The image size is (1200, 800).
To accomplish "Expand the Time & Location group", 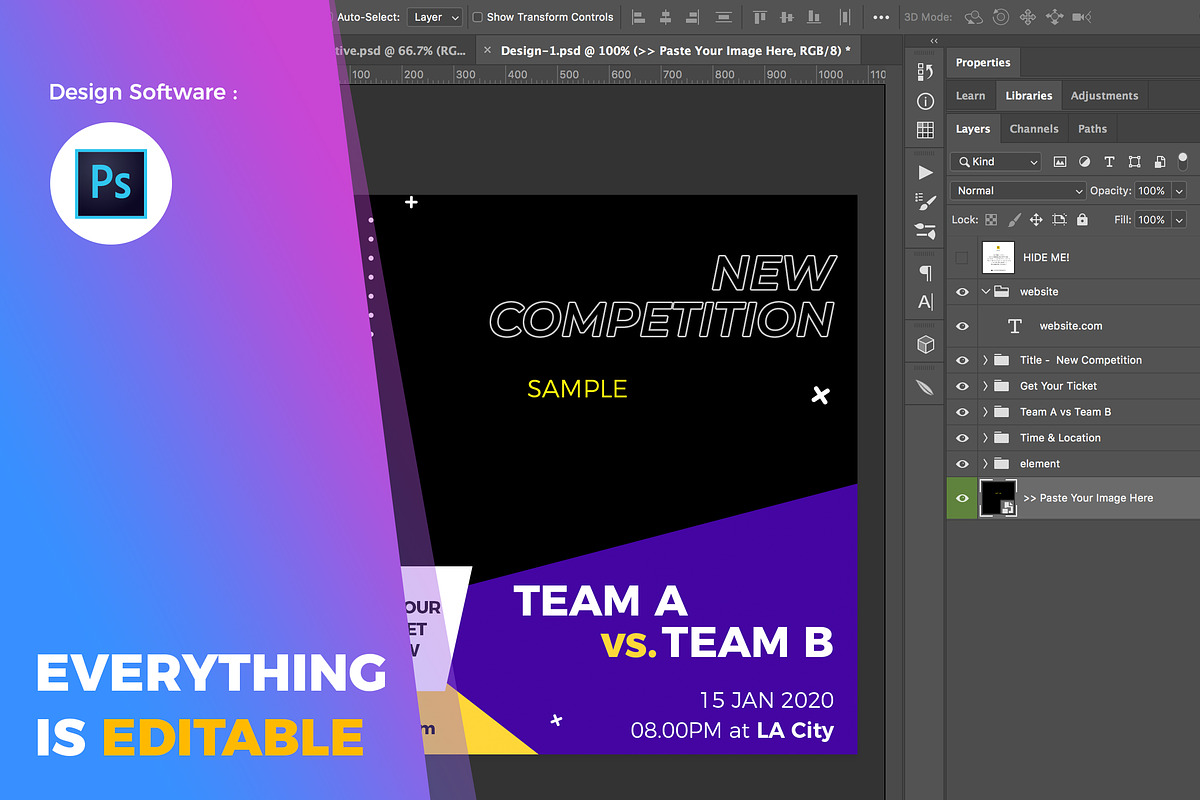I will tap(985, 438).
